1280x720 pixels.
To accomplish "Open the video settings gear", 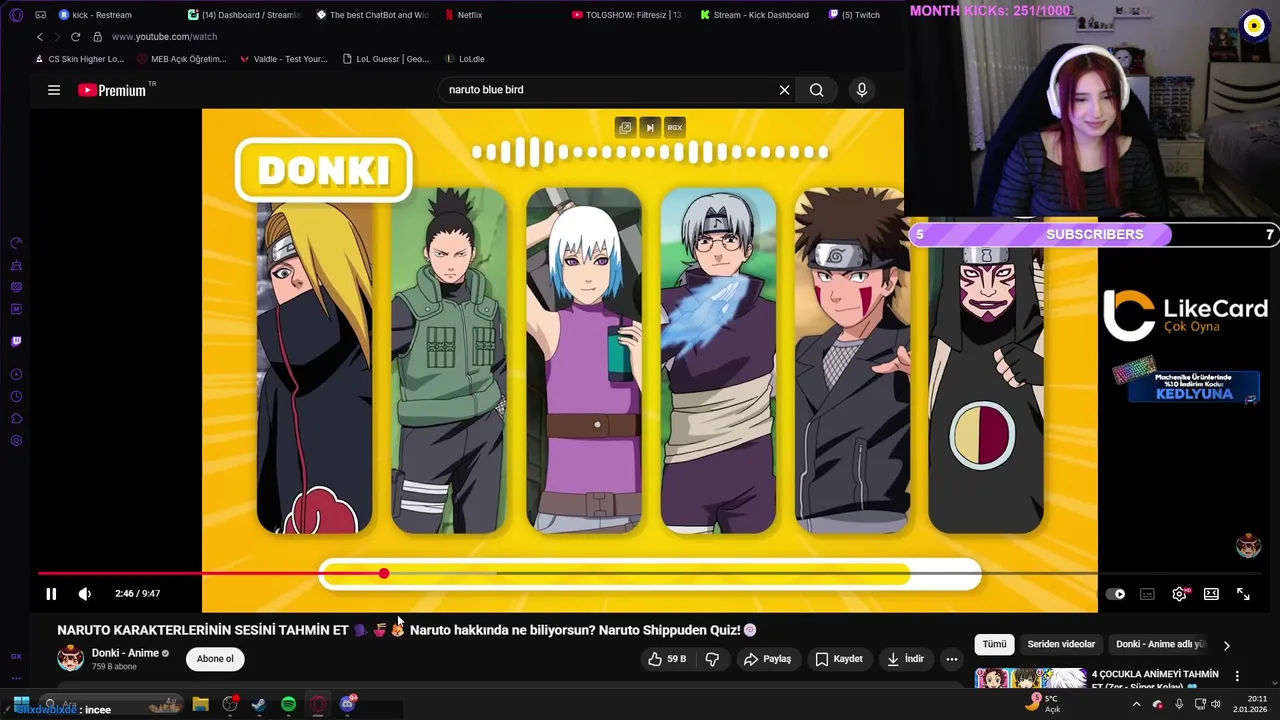I will pos(1180,594).
